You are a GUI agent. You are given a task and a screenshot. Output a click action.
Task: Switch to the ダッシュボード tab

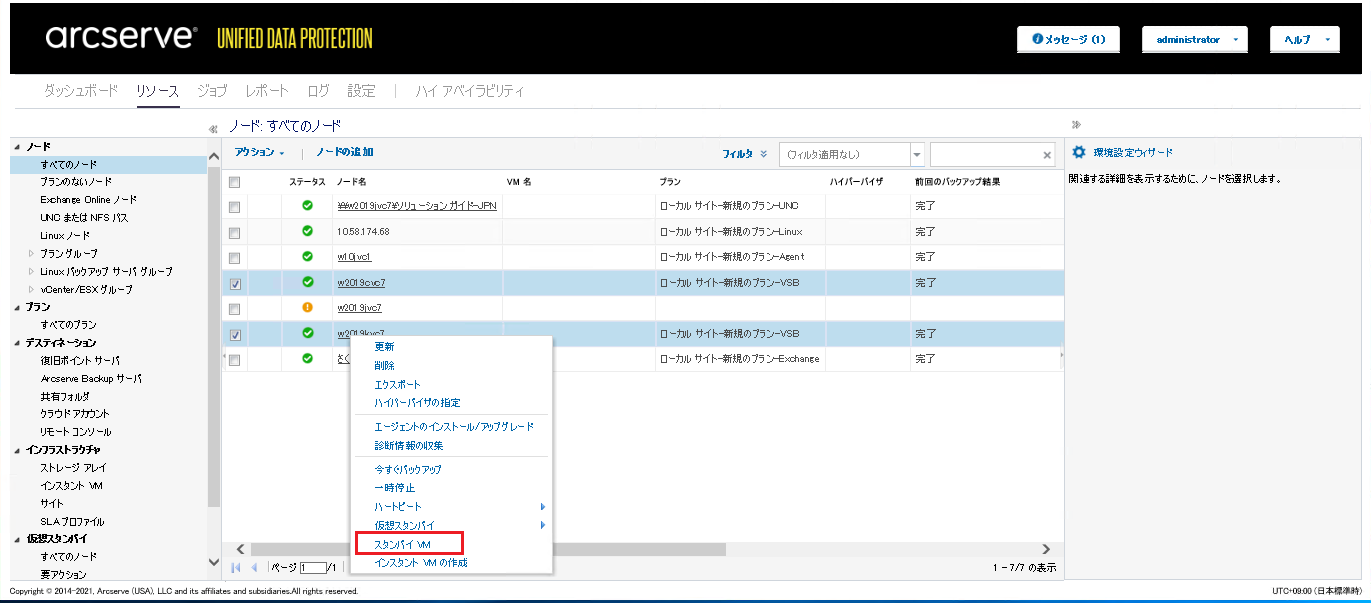(x=81, y=91)
